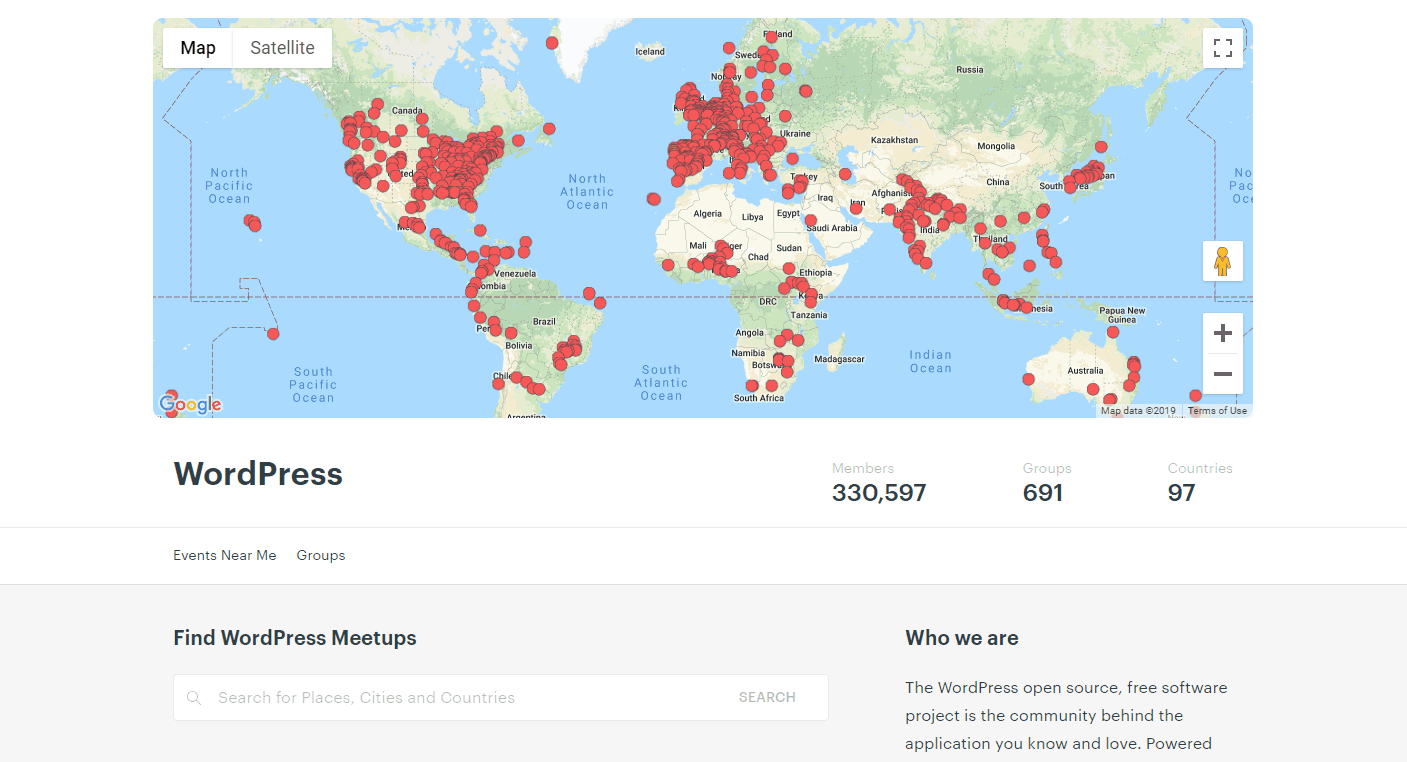Screen dimensions: 1407x762
Task: Click the Kazakhstan label on map
Action: tap(894, 141)
